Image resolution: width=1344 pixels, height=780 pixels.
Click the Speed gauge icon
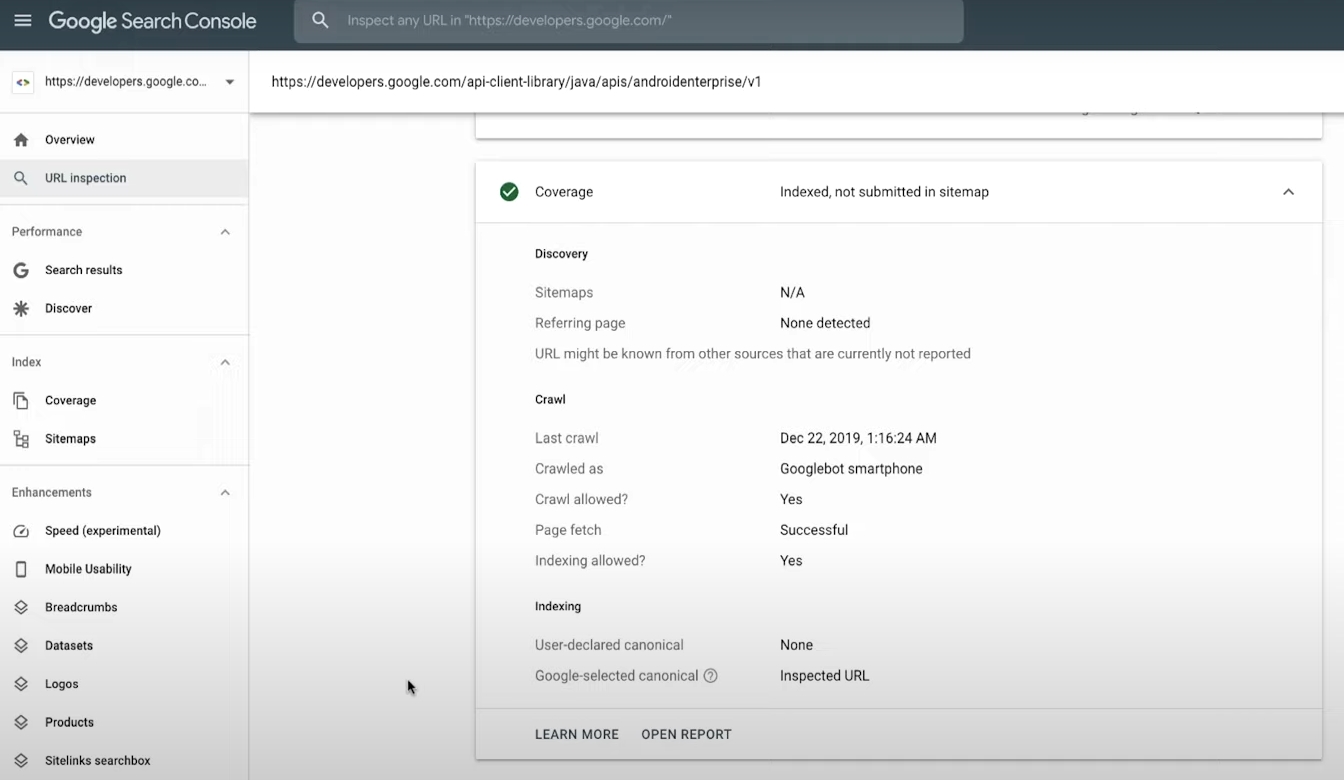[x=21, y=531]
